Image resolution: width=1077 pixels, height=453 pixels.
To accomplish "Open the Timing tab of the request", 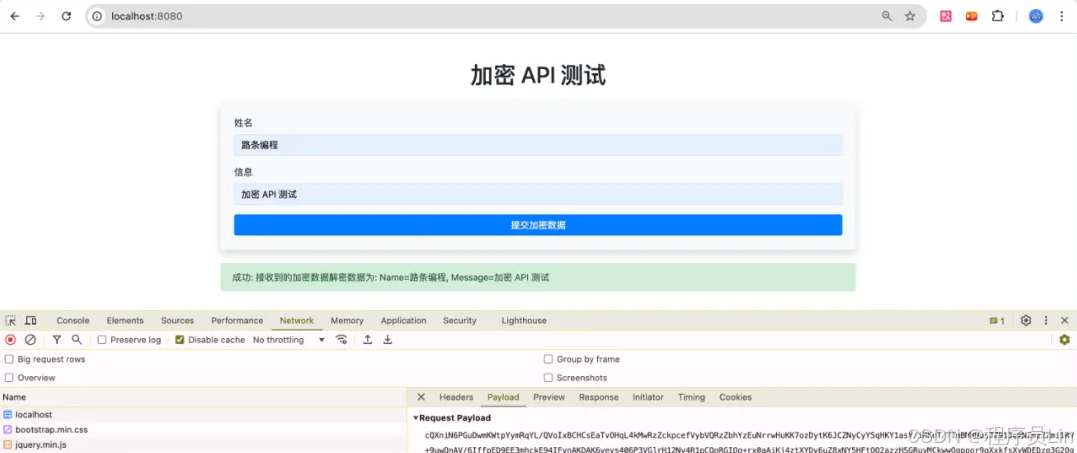I will pyautogui.click(x=691, y=397).
